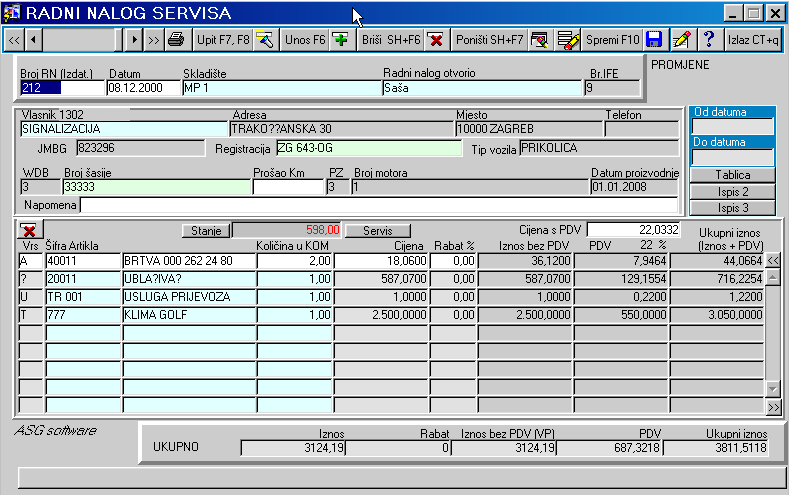789x495 pixels.
Task: Click the Ukupni iznos total 3811,5118
Action: point(716,448)
